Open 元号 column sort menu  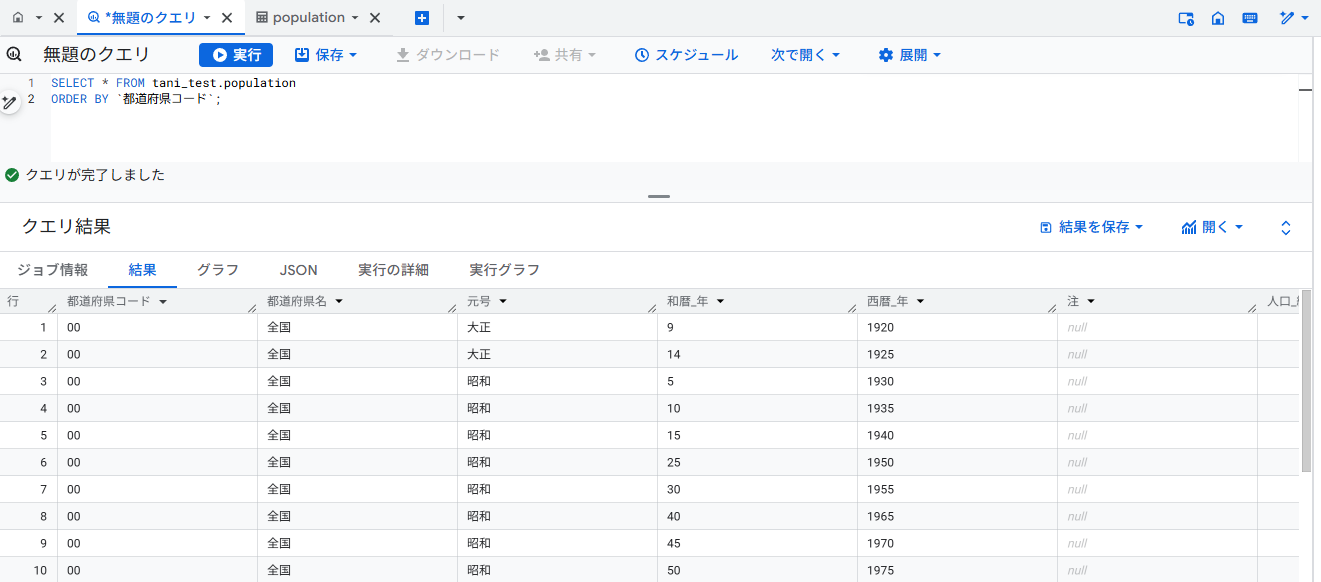(503, 301)
